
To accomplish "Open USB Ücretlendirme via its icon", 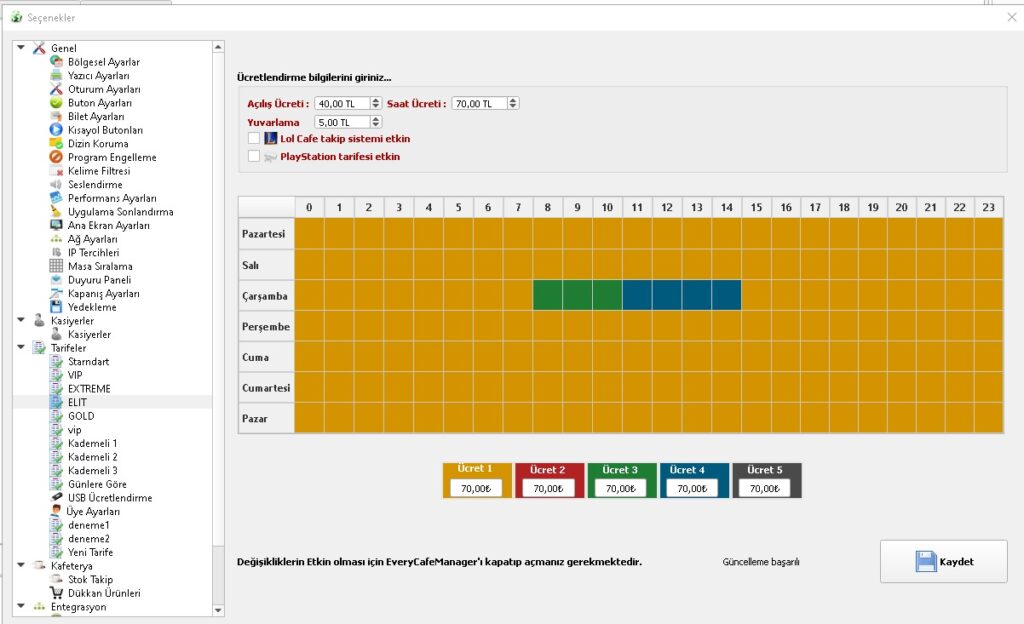I will pos(57,498).
